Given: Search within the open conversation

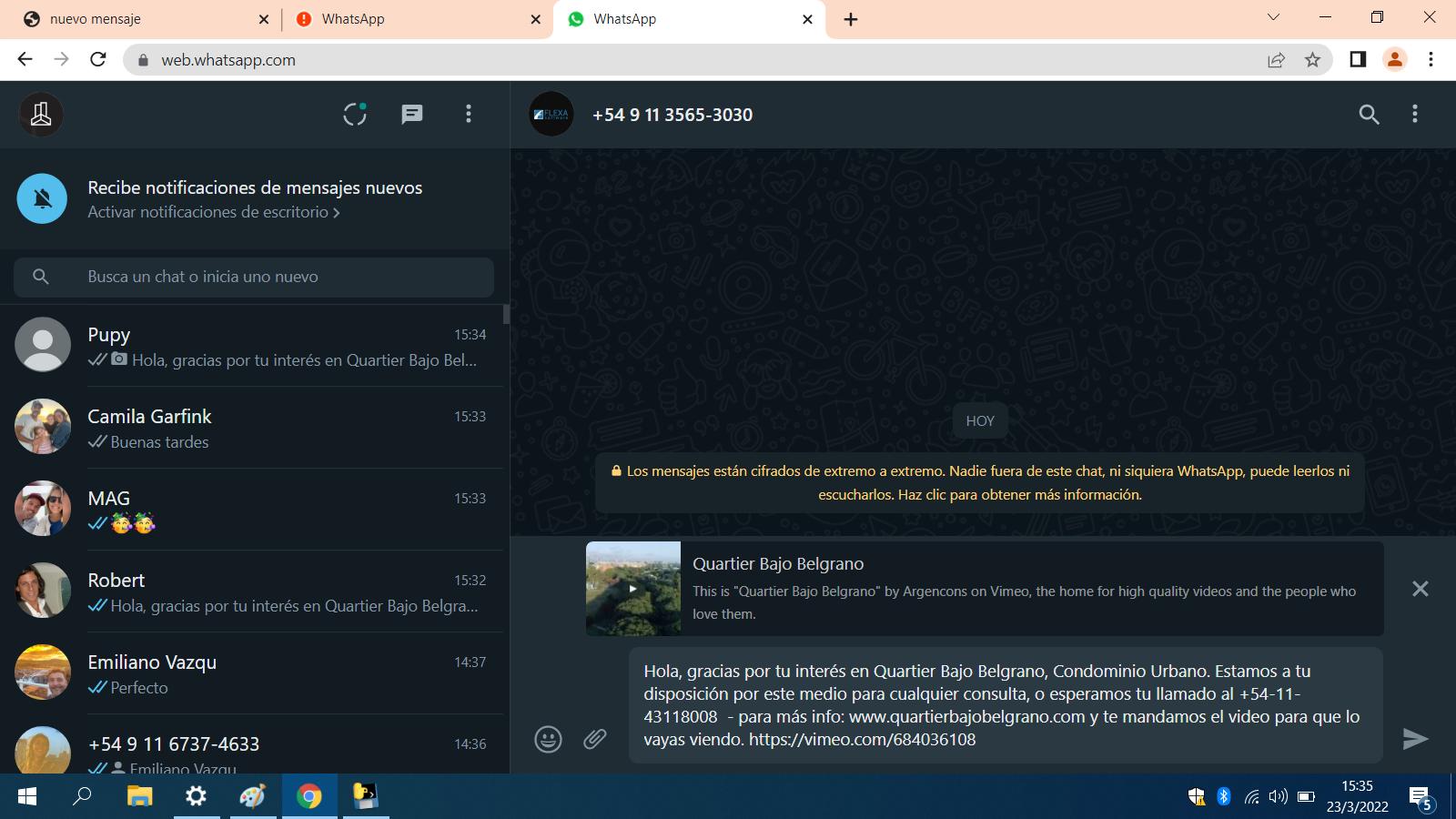Looking at the screenshot, I should 1369,114.
